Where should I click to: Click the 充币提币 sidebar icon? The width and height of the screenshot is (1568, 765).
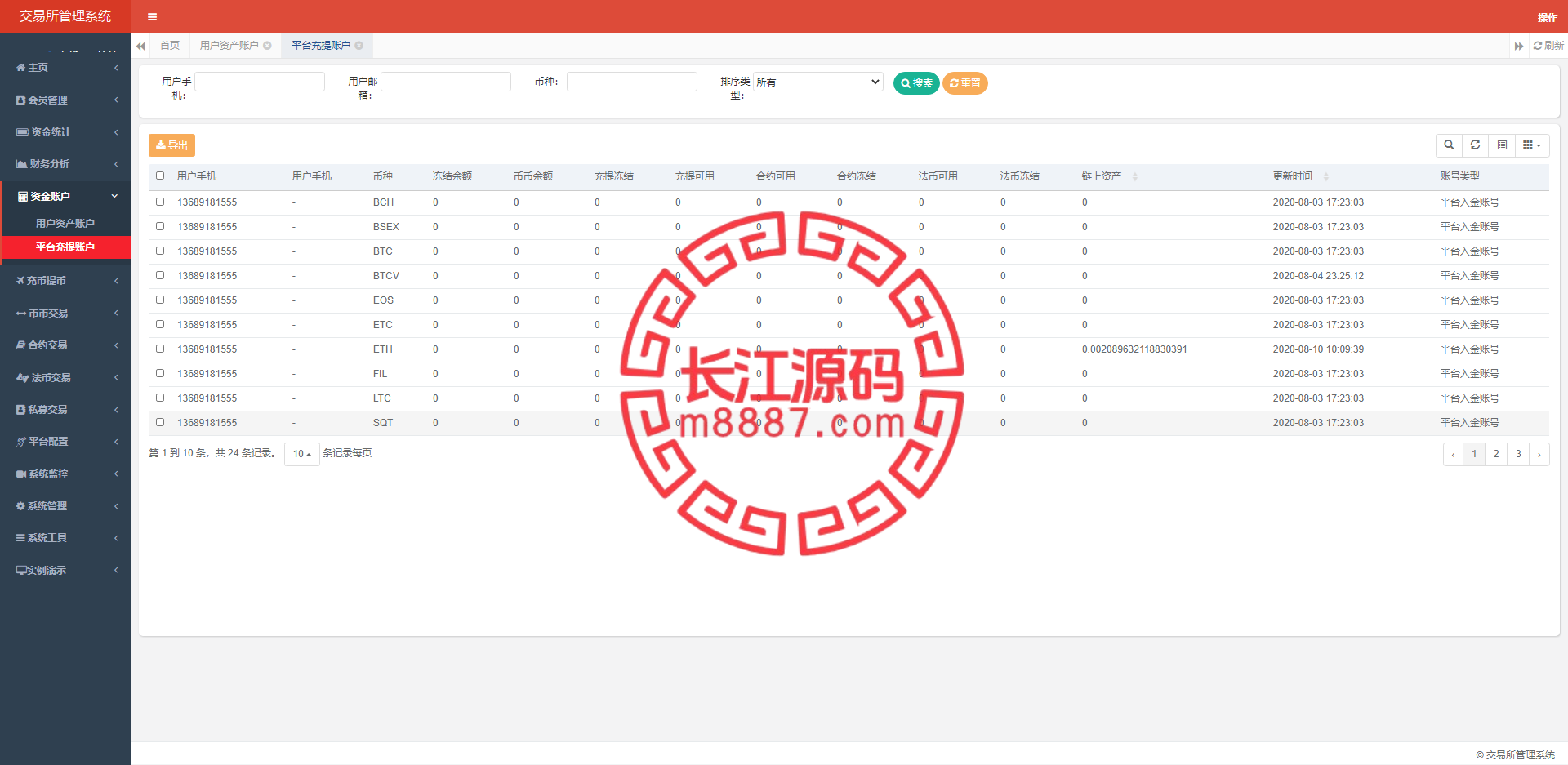(x=21, y=281)
